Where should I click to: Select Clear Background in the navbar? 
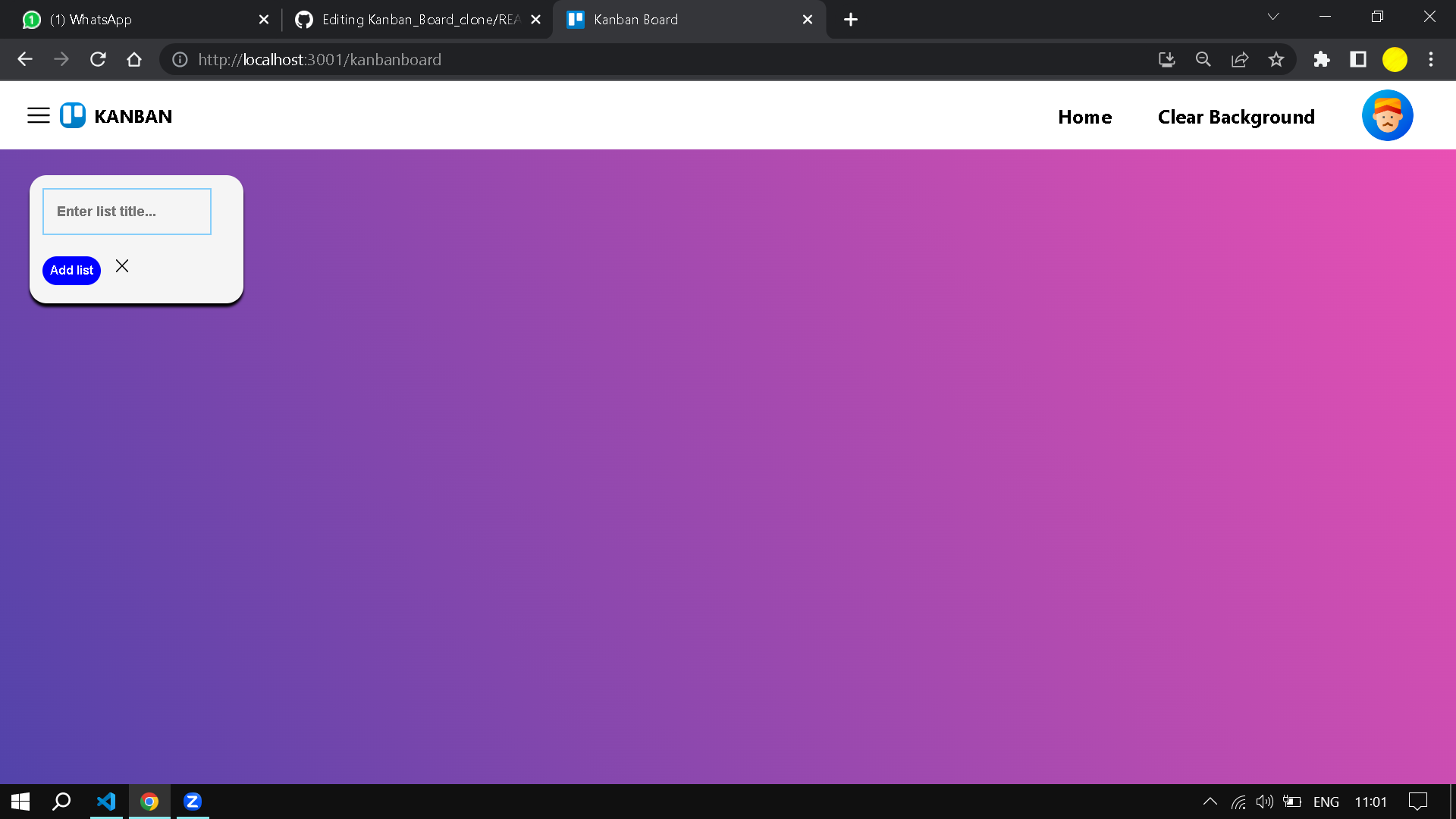pyautogui.click(x=1236, y=117)
